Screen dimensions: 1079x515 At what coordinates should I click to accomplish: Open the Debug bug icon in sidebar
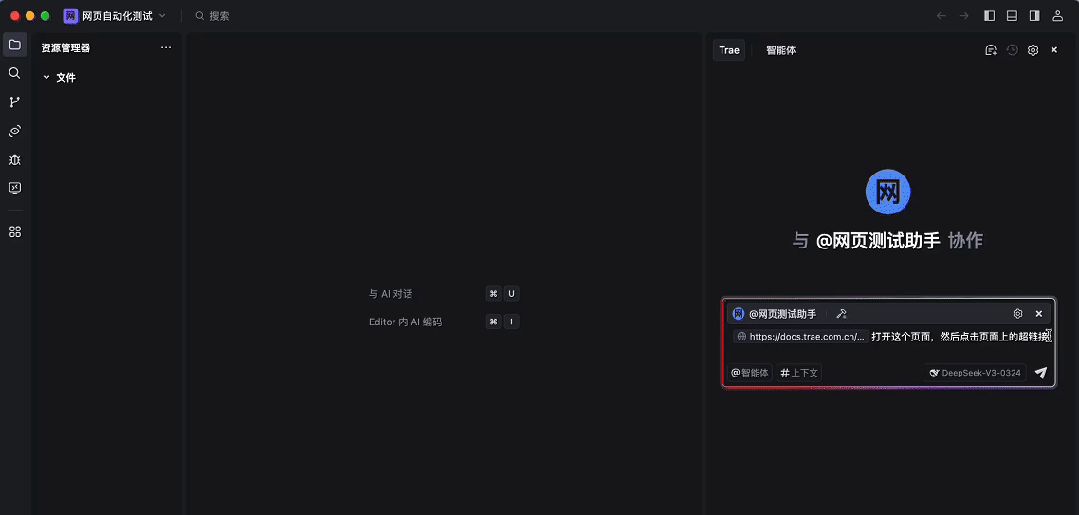point(15,160)
